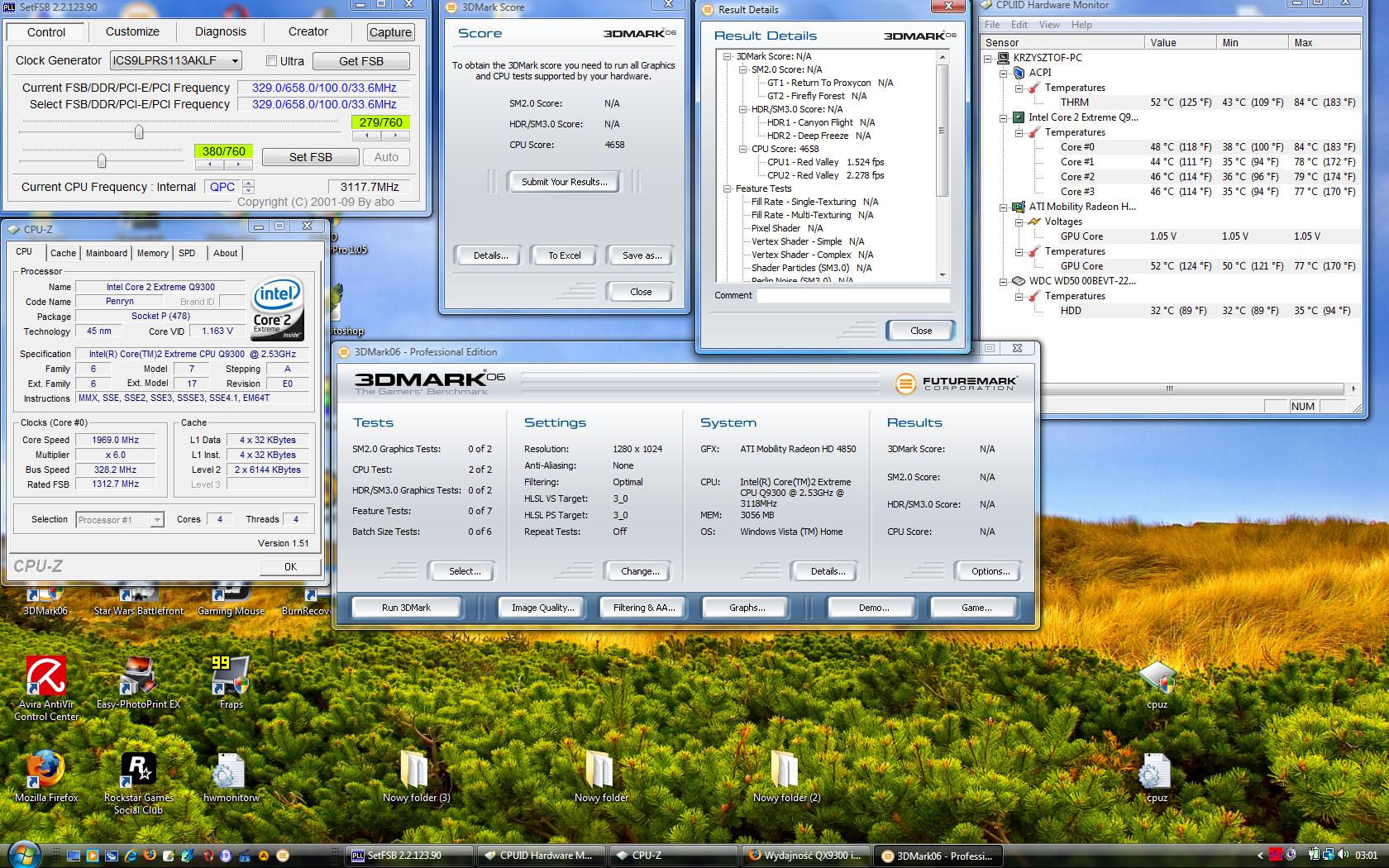Screen dimensions: 1389x868
Task: Collapse Intel Core 2 Extreme node
Action: click(x=1004, y=117)
